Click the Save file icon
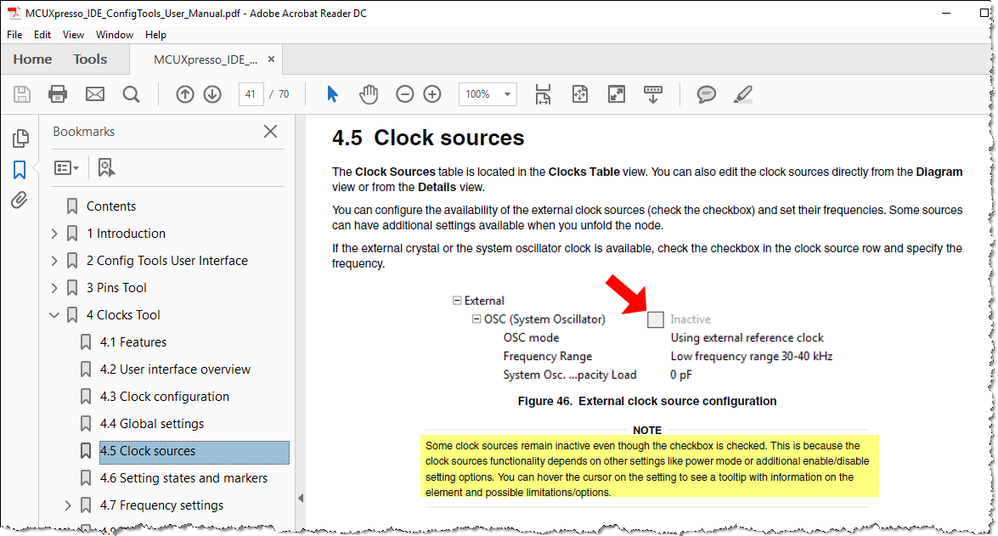Screen dimensions: 998x536 pyautogui.click(x=22, y=94)
